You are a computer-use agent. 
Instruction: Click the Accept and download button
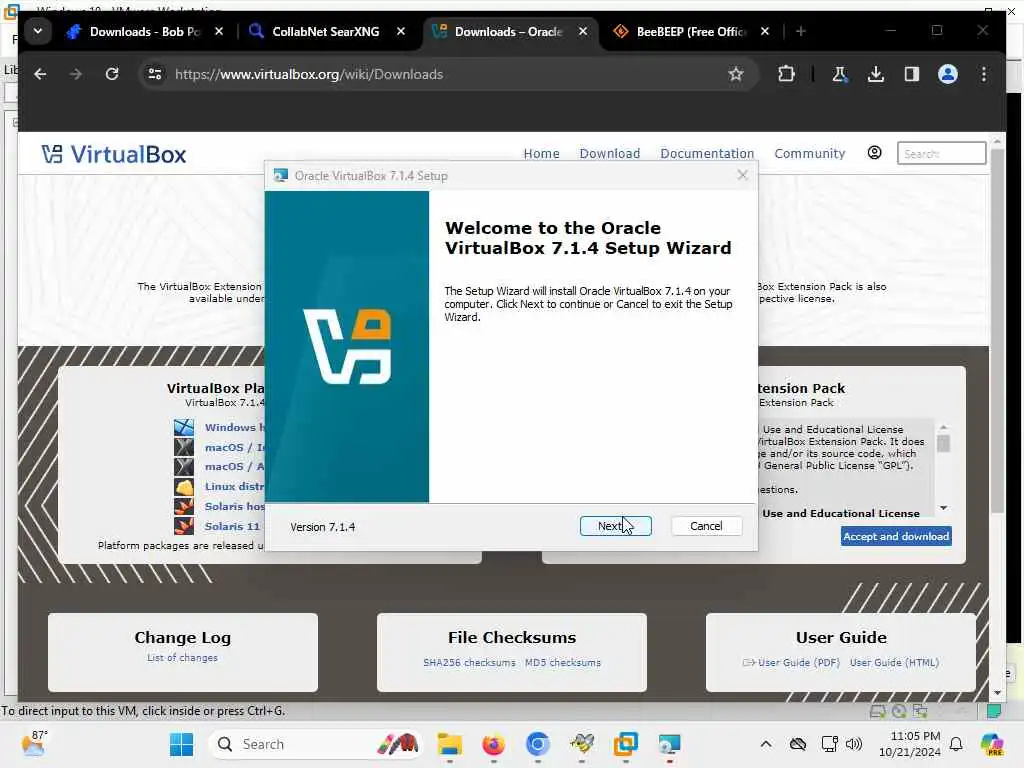coord(895,536)
